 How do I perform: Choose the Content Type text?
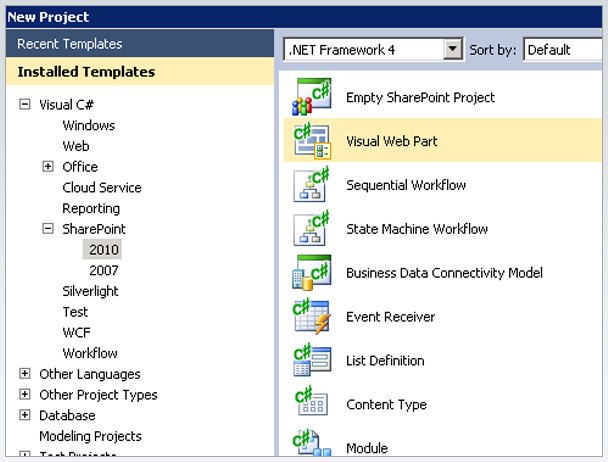(387, 405)
